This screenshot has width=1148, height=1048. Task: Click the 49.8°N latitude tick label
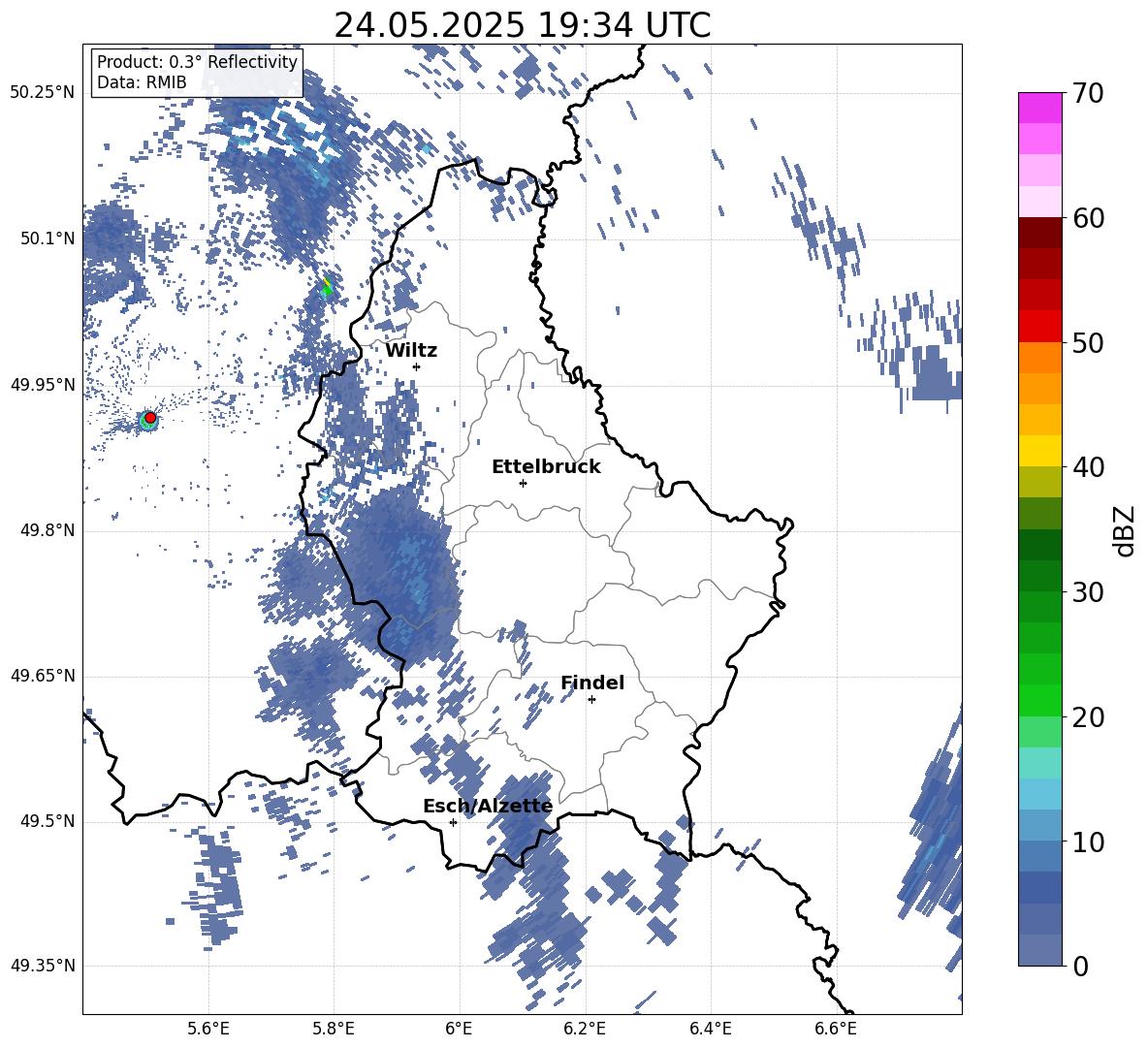[47, 530]
